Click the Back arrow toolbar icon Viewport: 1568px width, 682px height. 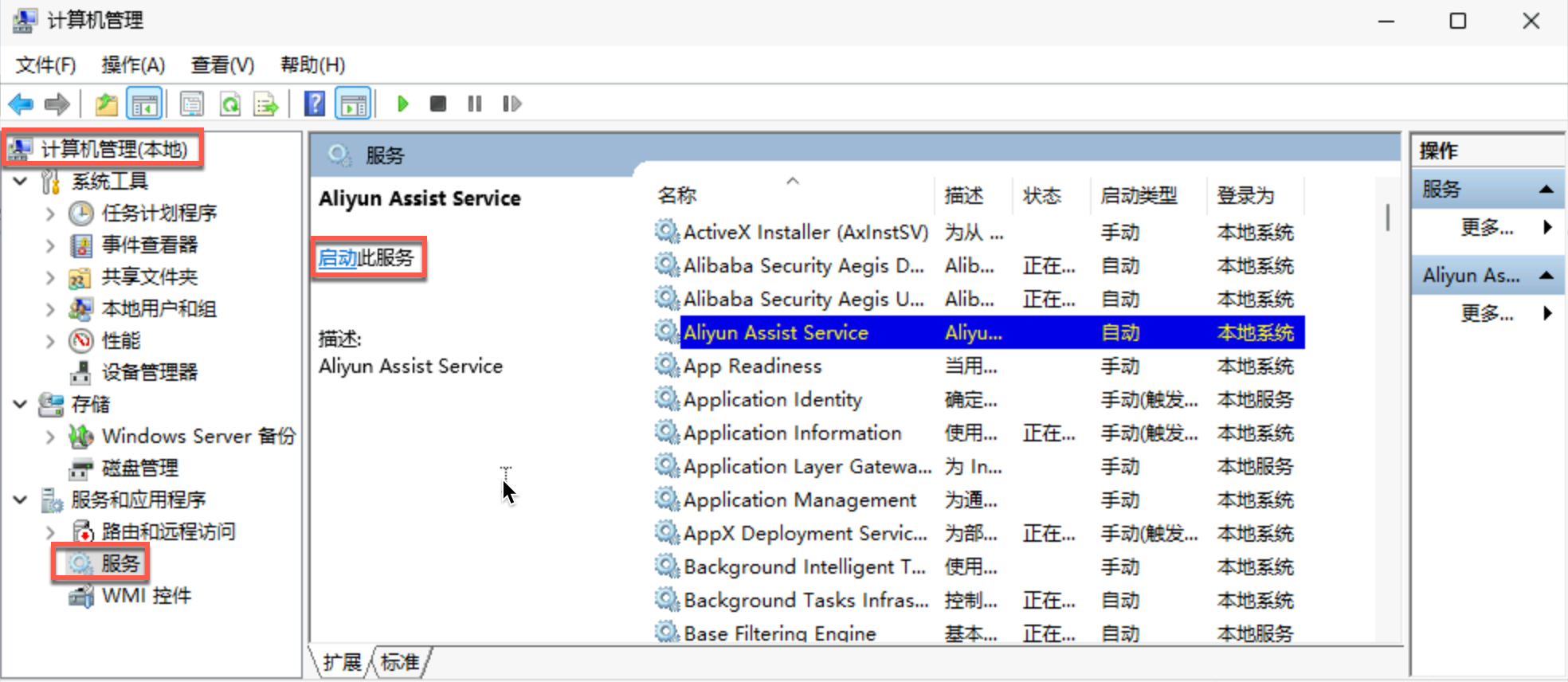(x=21, y=104)
